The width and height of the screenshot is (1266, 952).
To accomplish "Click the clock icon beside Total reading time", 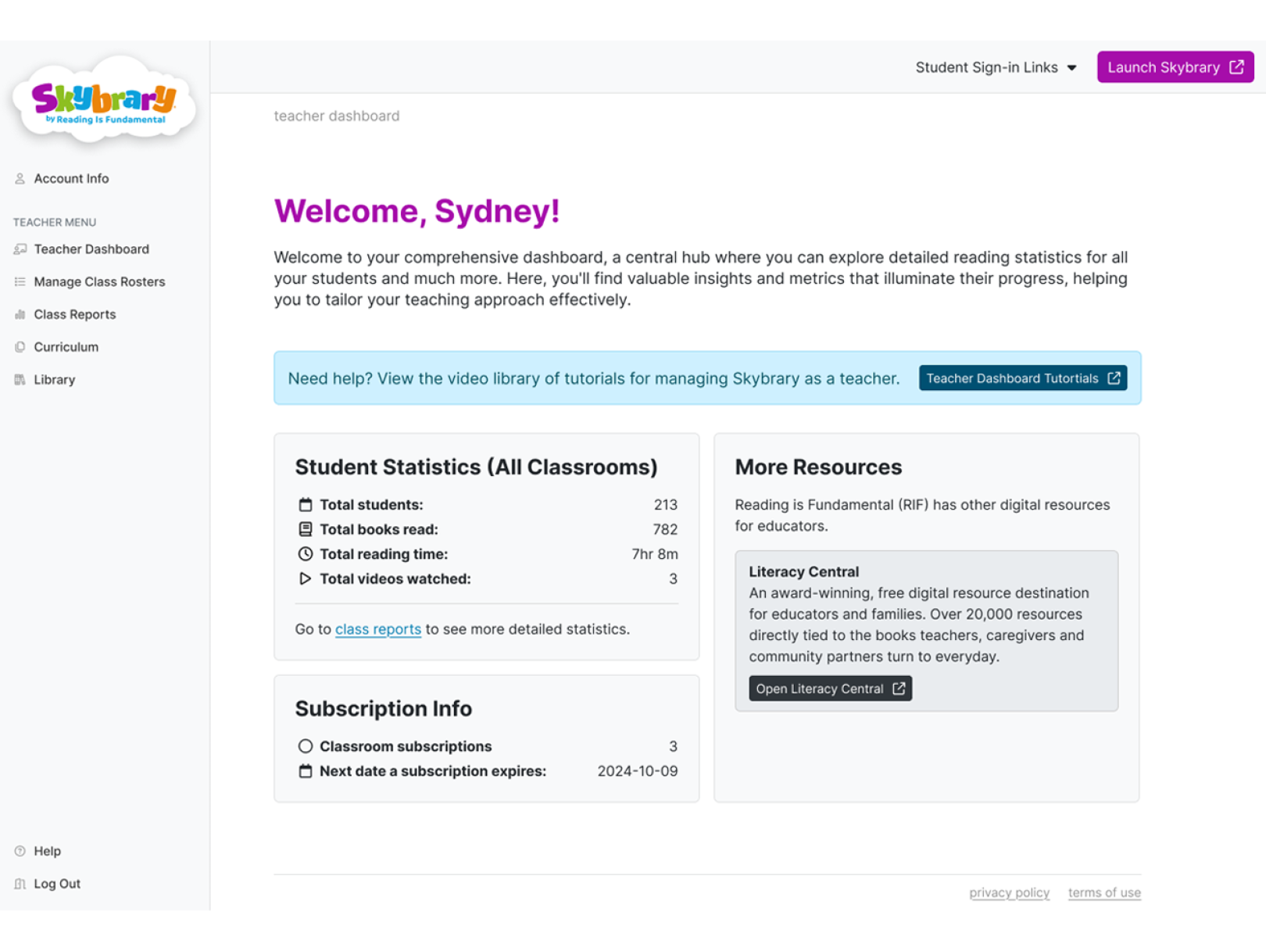I will pos(305,554).
